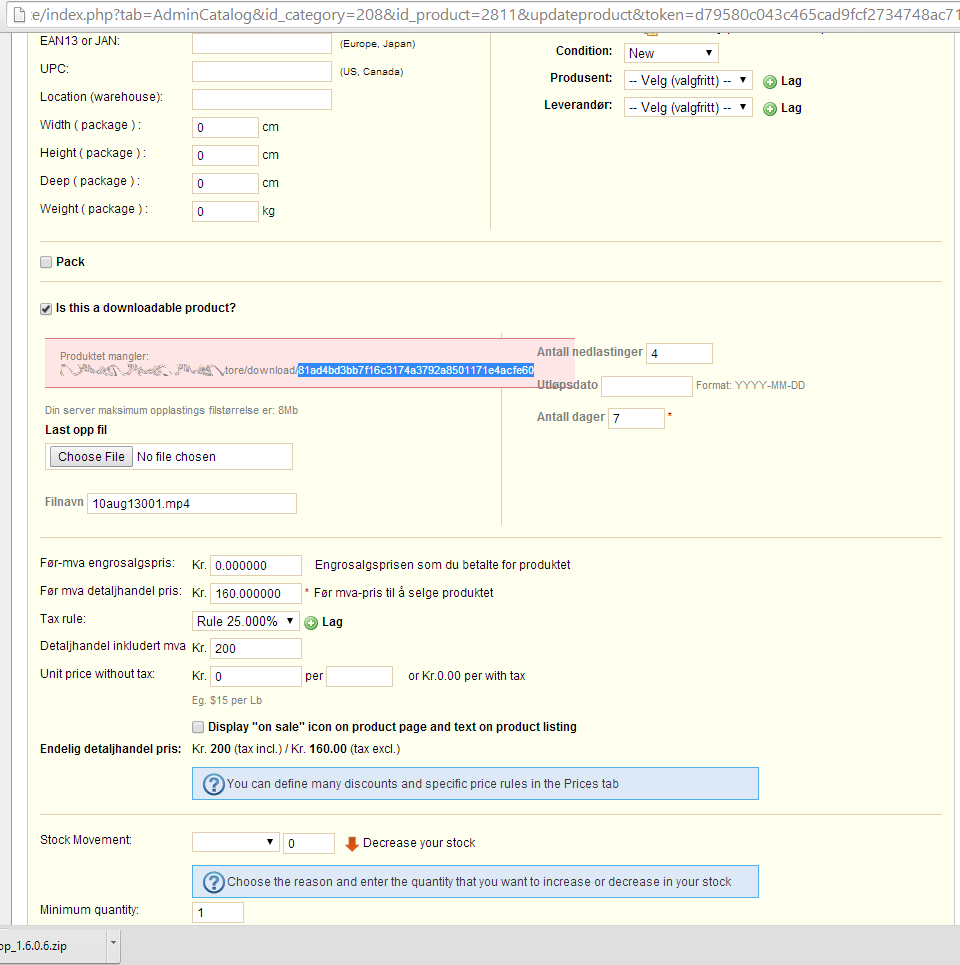Open the downloaded 1.6.0.6.zip file item
960x965 pixels.
point(53,946)
